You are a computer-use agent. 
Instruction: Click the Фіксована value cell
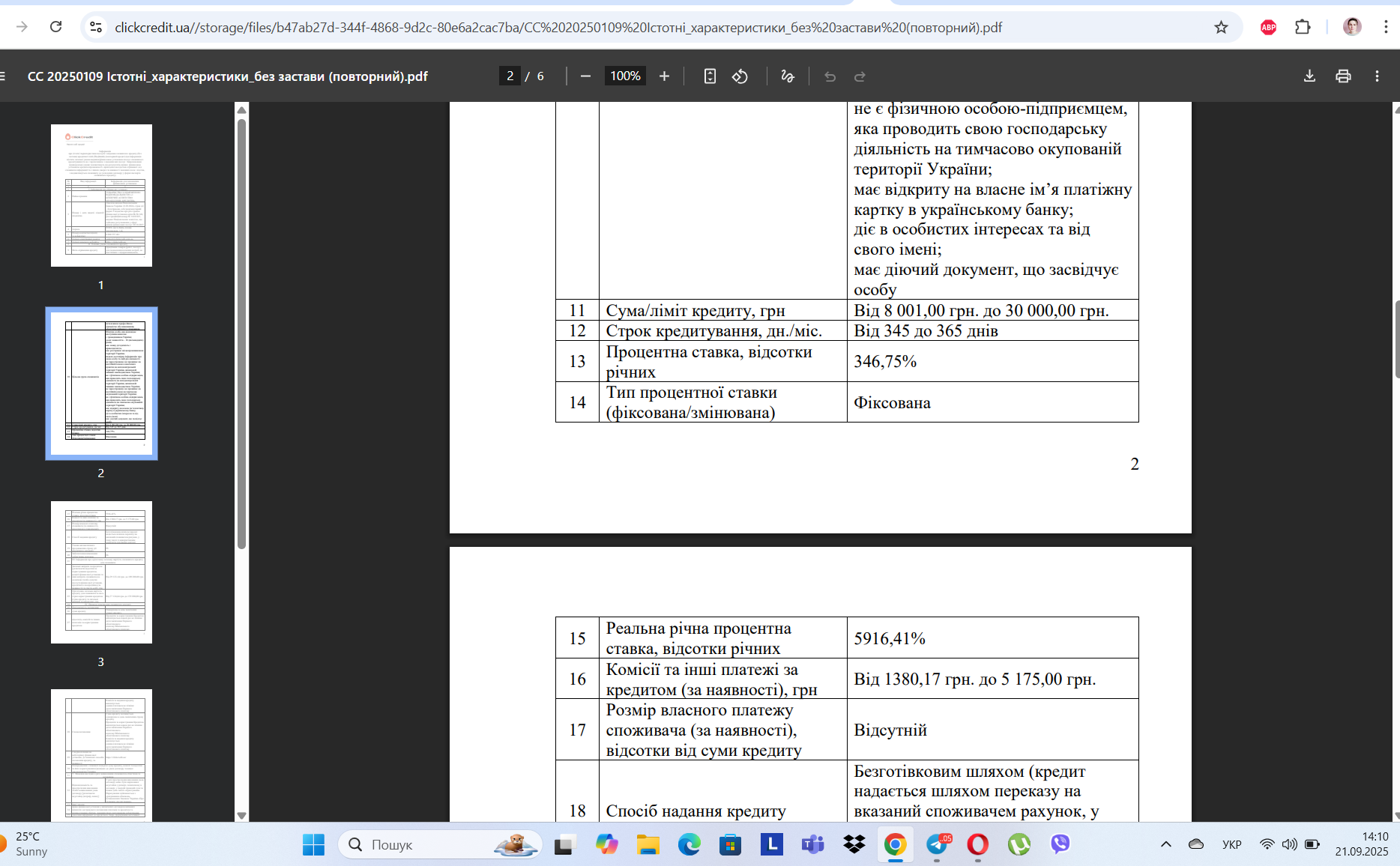(x=992, y=402)
